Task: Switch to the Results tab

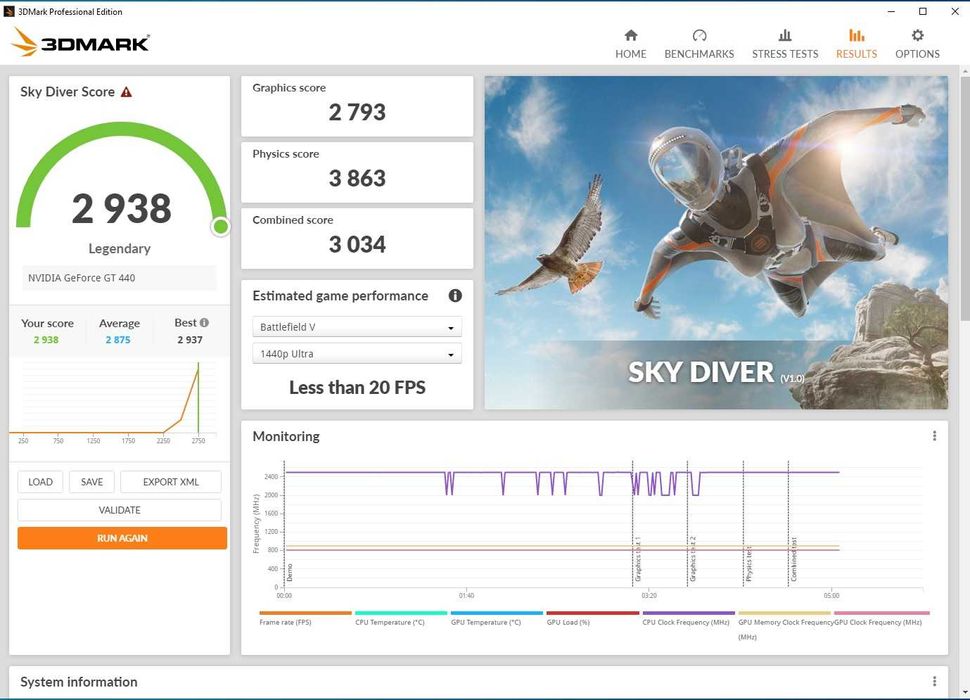Action: point(856,43)
